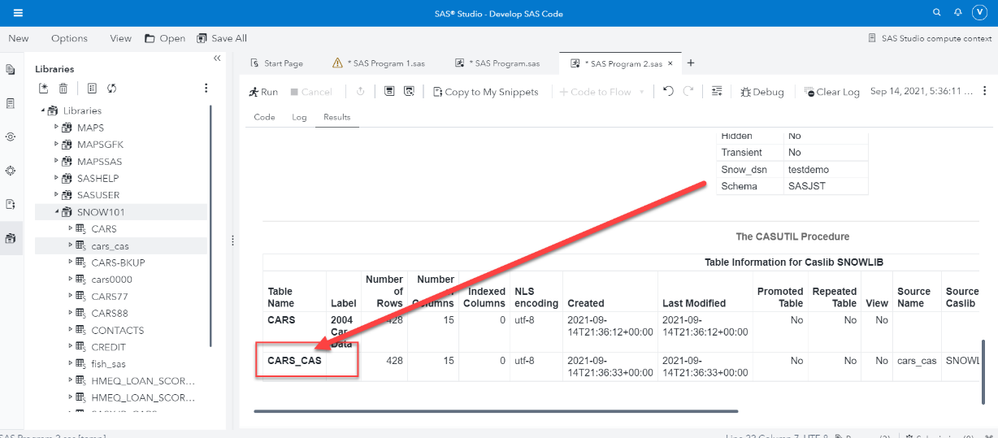The width and height of the screenshot is (998, 438).
Task: Click the delete trash icon in Libraries
Action: pos(63,89)
